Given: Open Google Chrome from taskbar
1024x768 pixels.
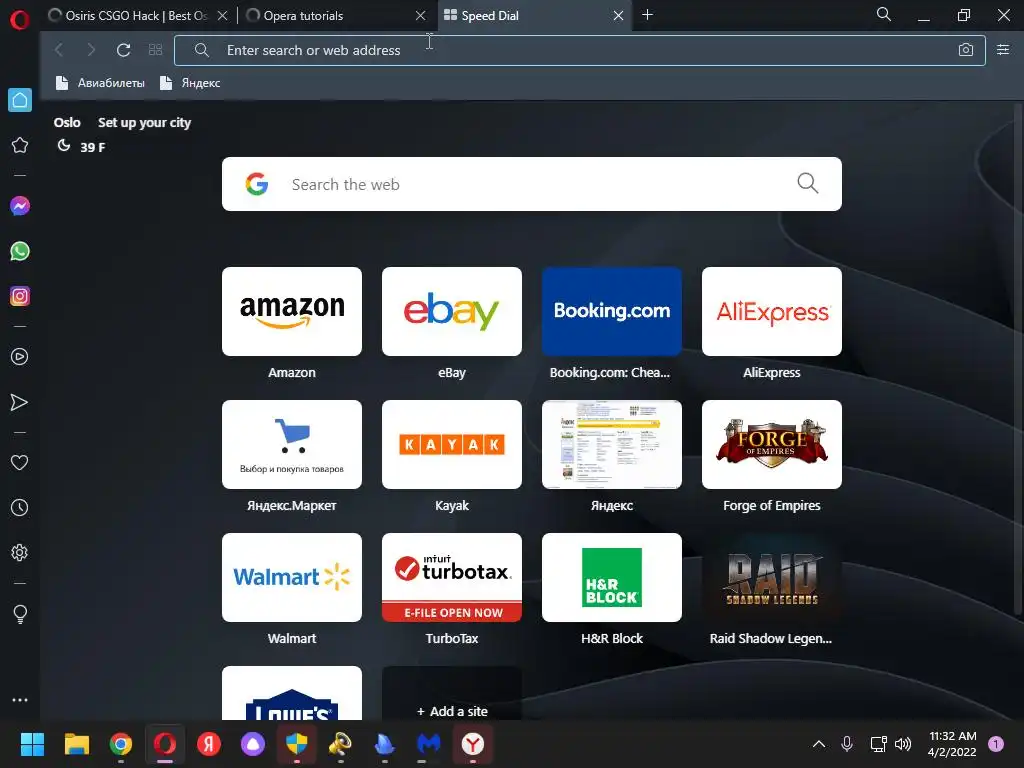Looking at the screenshot, I should (x=121, y=744).
